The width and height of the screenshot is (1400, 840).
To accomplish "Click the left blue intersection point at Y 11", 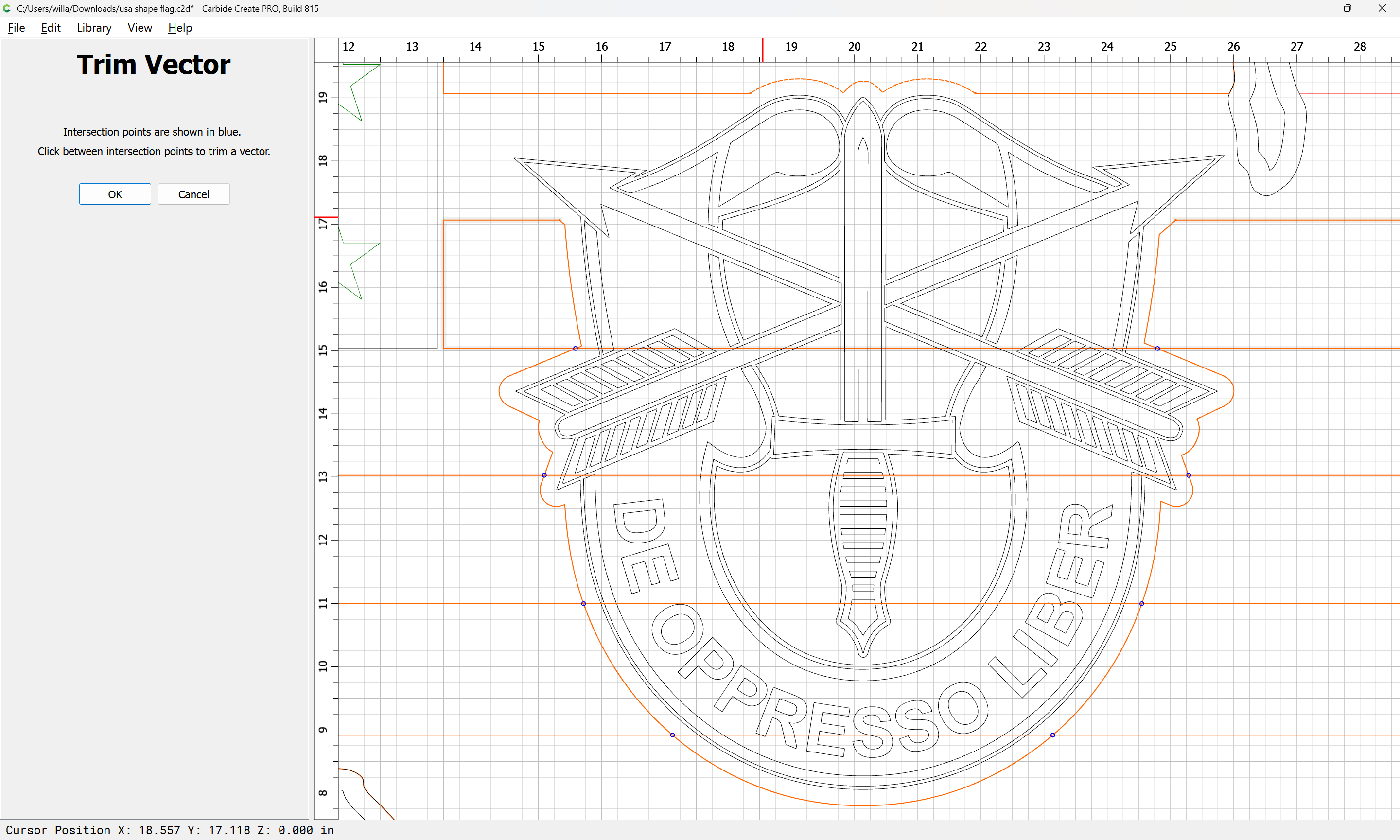I will pos(583,603).
